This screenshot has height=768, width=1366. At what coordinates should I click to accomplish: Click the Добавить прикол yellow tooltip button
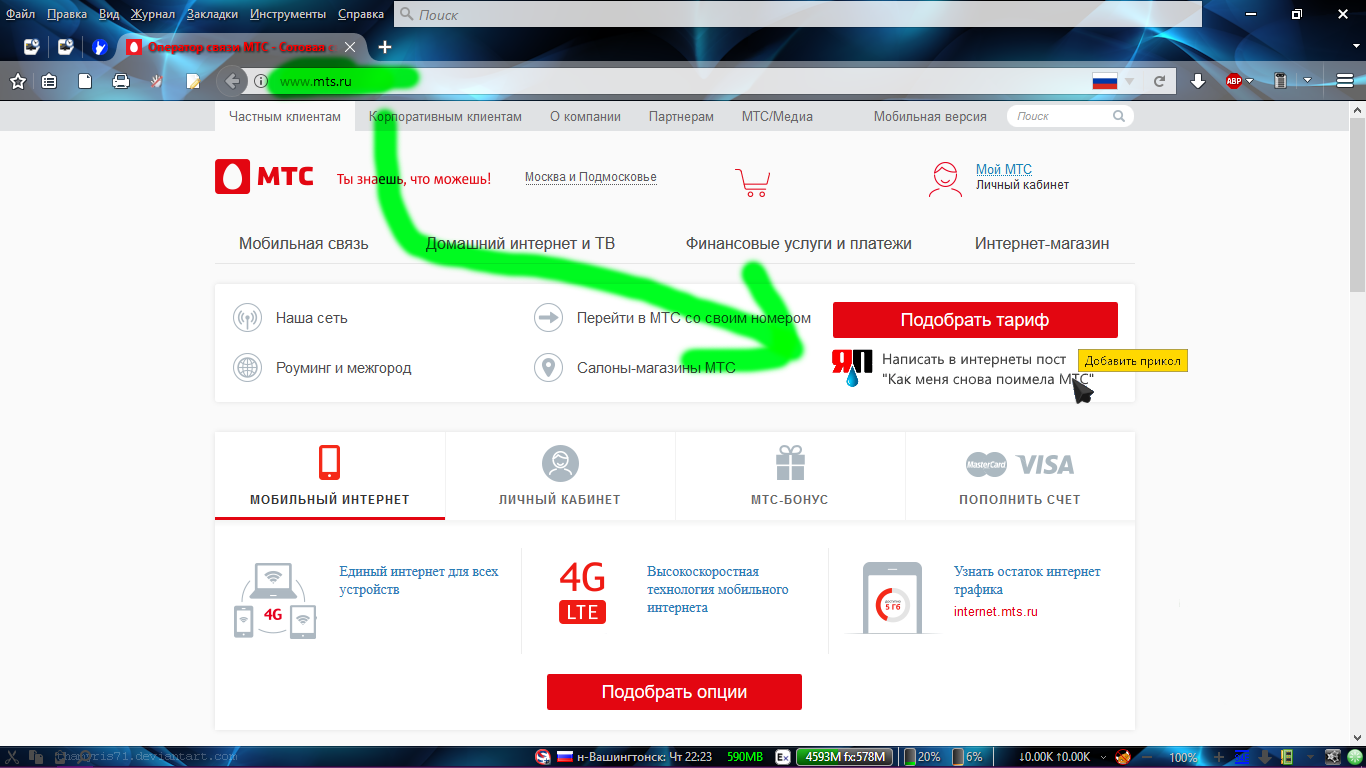pyautogui.click(x=1133, y=361)
